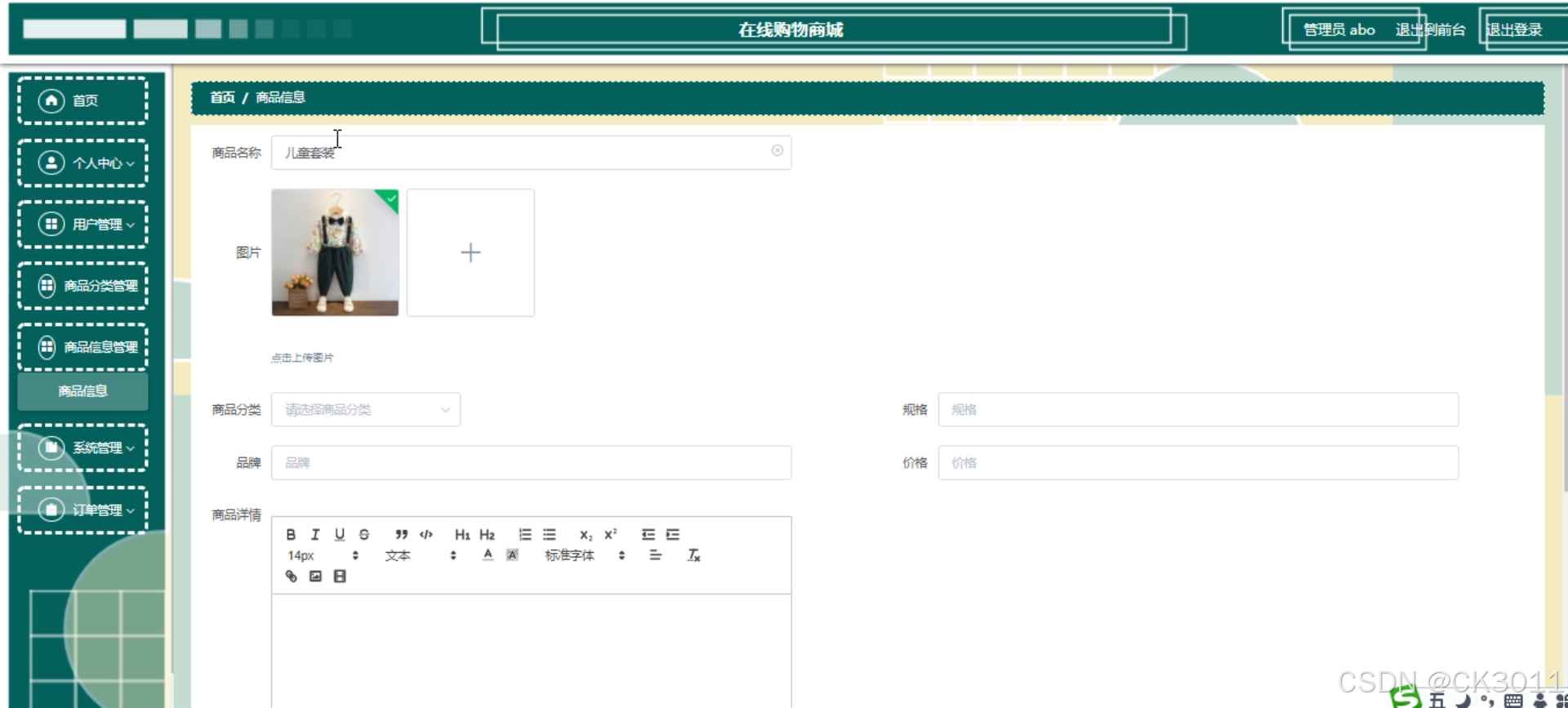Insert a code block in editor

[425, 534]
